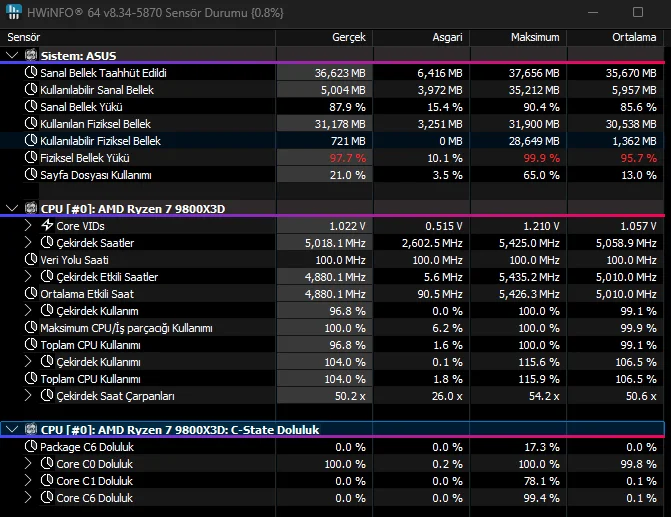Click clock icon for Kullanılabilir Sanal Bellek
Viewport: 671px width, 517px height.
pos(31,90)
